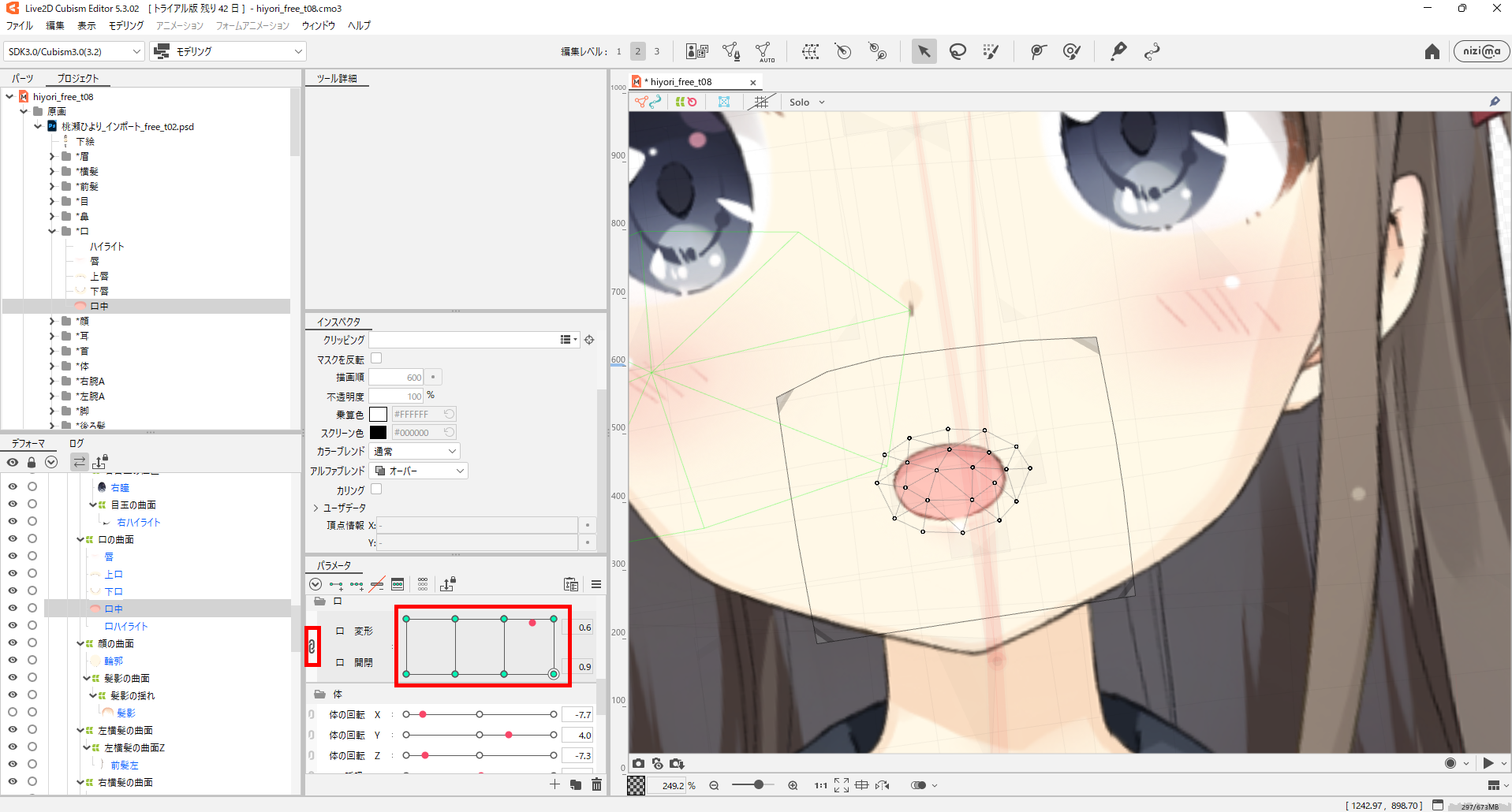
Task: Expand the ユーザデータ section
Action: [315, 508]
